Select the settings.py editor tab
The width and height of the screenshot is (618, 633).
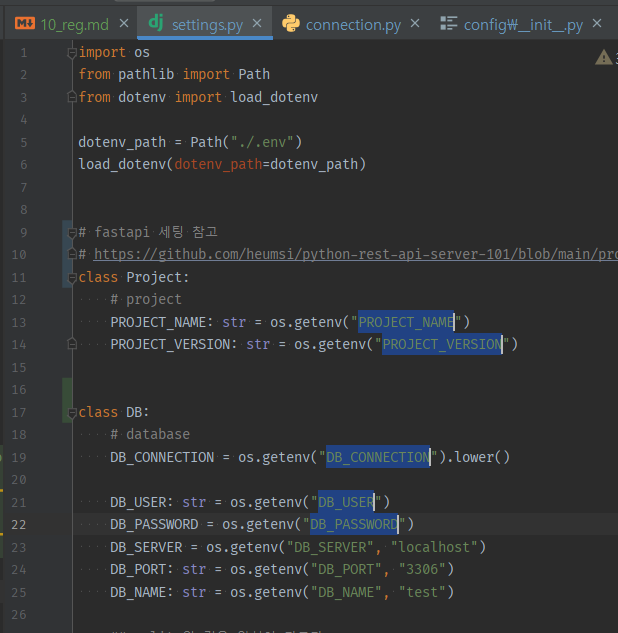click(x=207, y=25)
